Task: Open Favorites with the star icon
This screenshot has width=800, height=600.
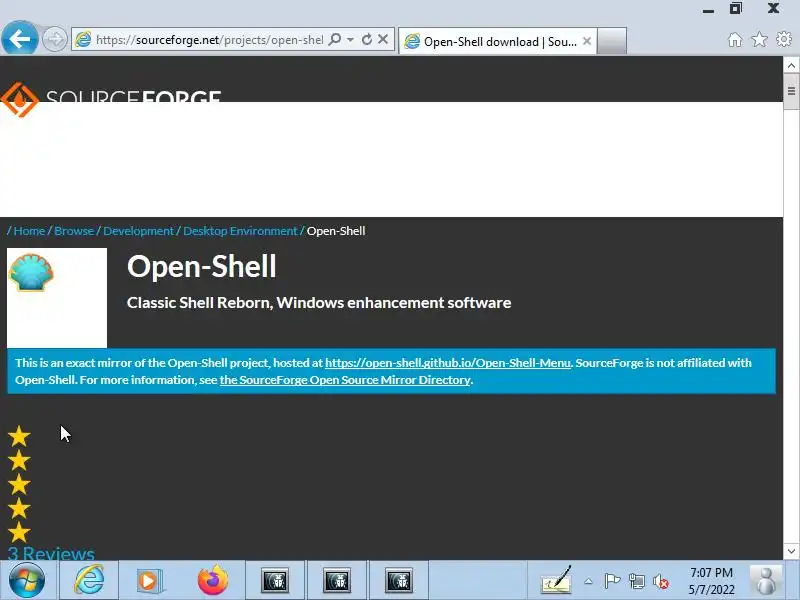Action: tap(760, 39)
